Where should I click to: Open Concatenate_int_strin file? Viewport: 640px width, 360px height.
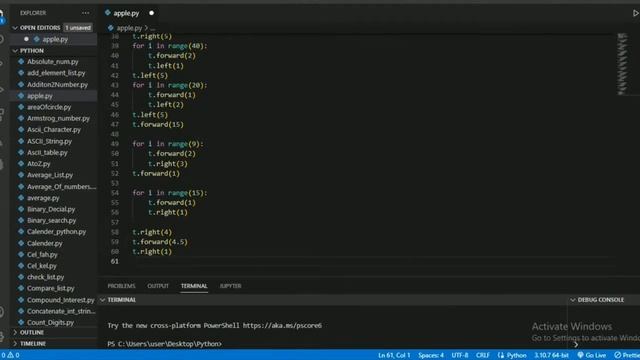click(61, 311)
